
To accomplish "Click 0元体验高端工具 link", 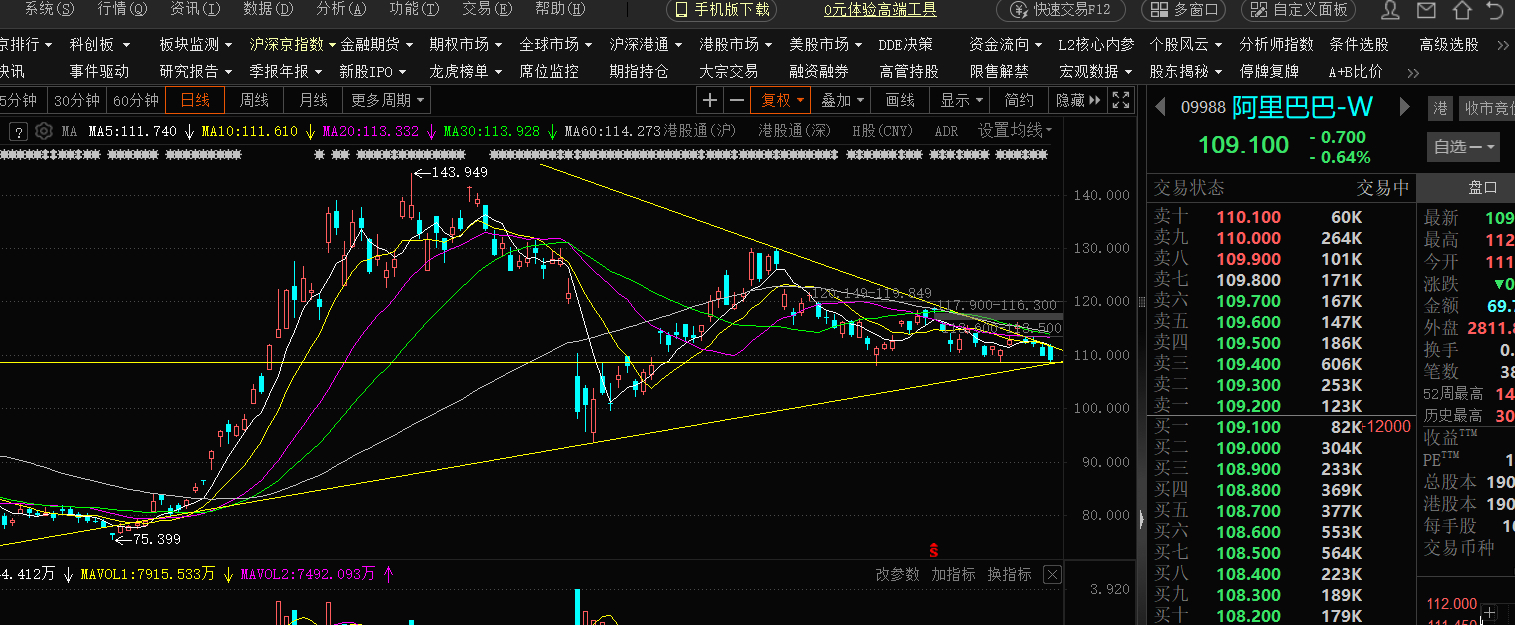I will click(x=880, y=10).
